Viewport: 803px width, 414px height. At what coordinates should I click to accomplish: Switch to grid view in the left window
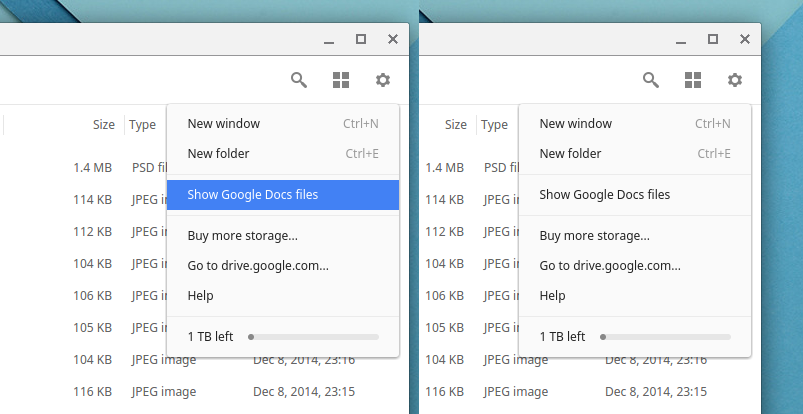341,80
